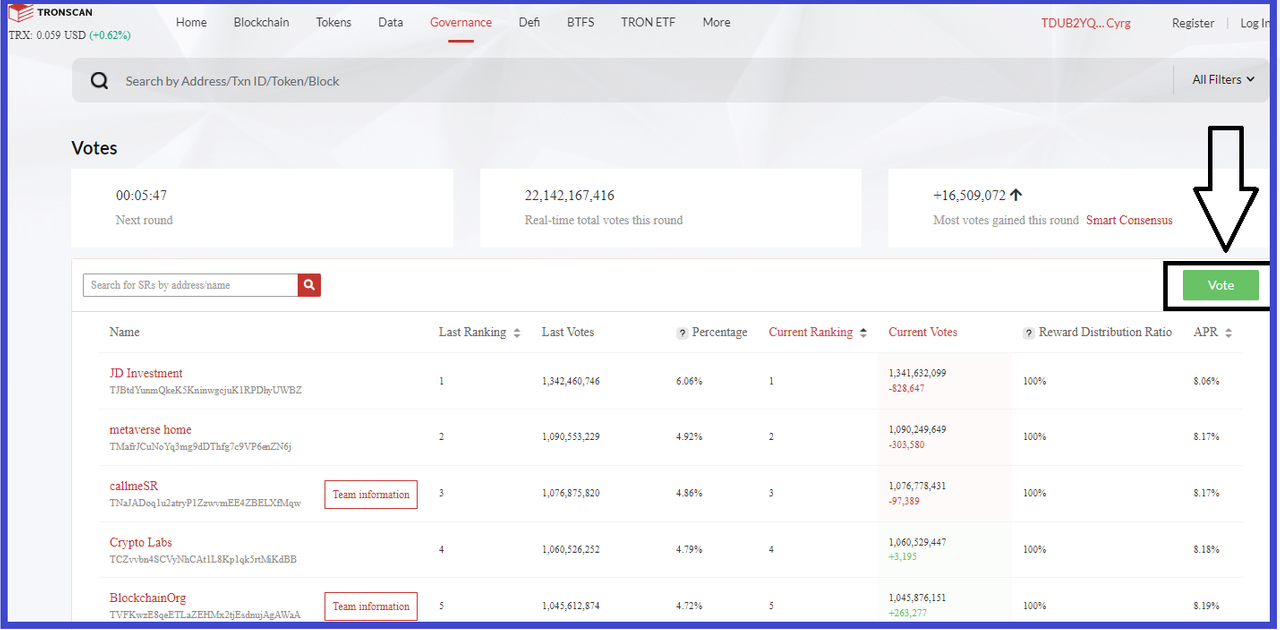The image size is (1280, 630).
Task: Select the Governance menu
Action: [x=461, y=22]
